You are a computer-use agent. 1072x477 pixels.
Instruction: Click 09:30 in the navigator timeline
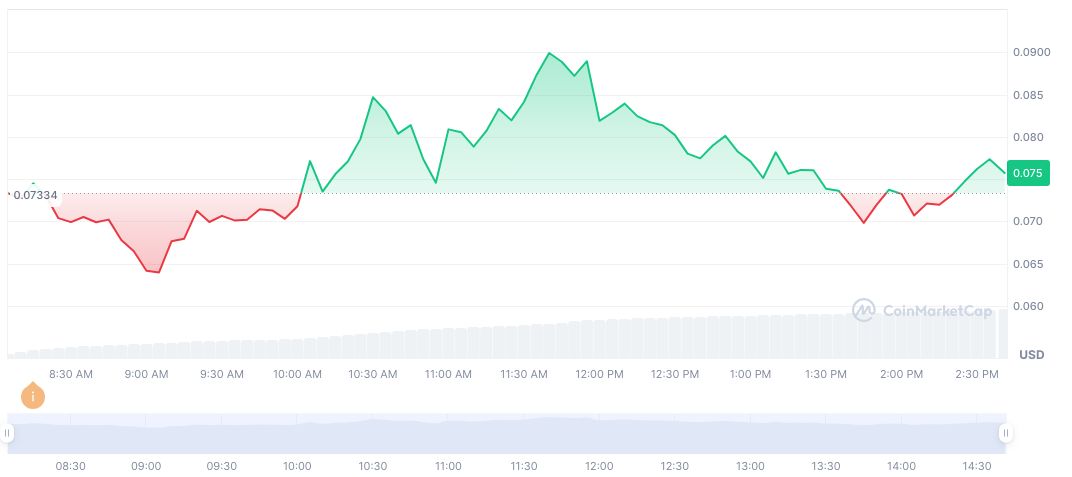(x=221, y=466)
